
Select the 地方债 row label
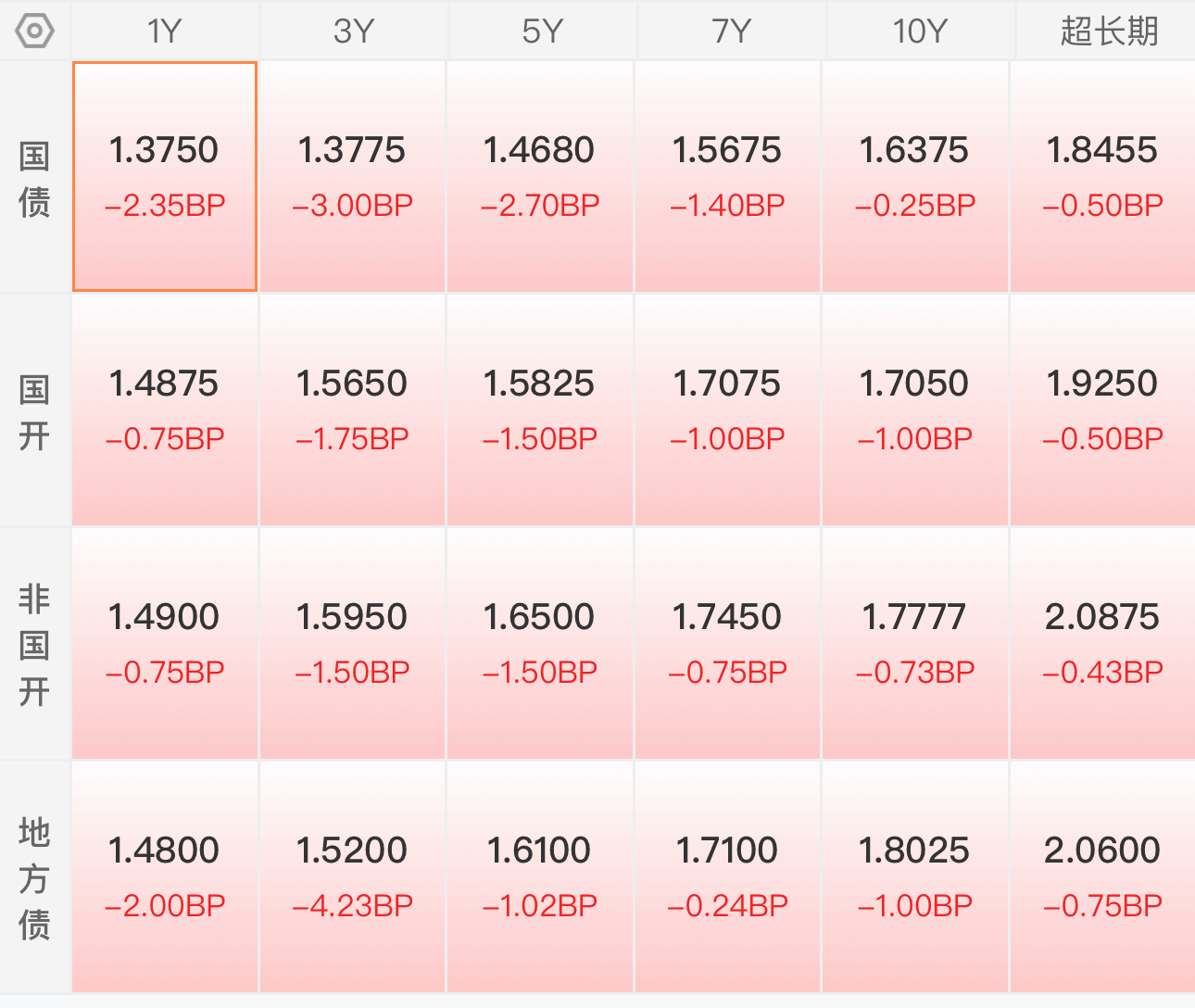(x=34, y=878)
